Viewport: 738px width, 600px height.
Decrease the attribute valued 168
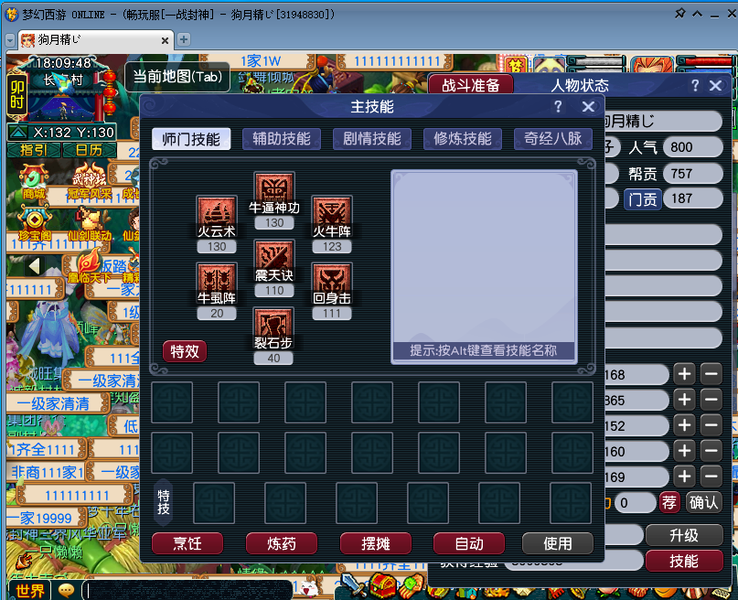[711, 375]
